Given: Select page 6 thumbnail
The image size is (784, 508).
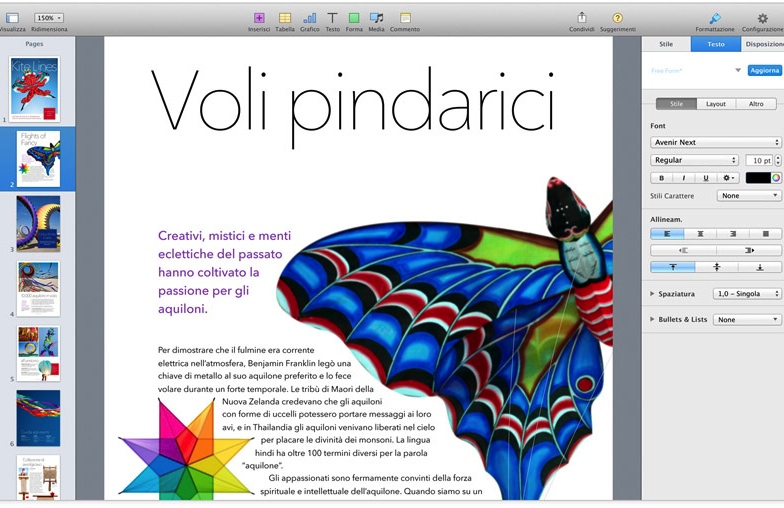Looking at the screenshot, I should (38, 418).
